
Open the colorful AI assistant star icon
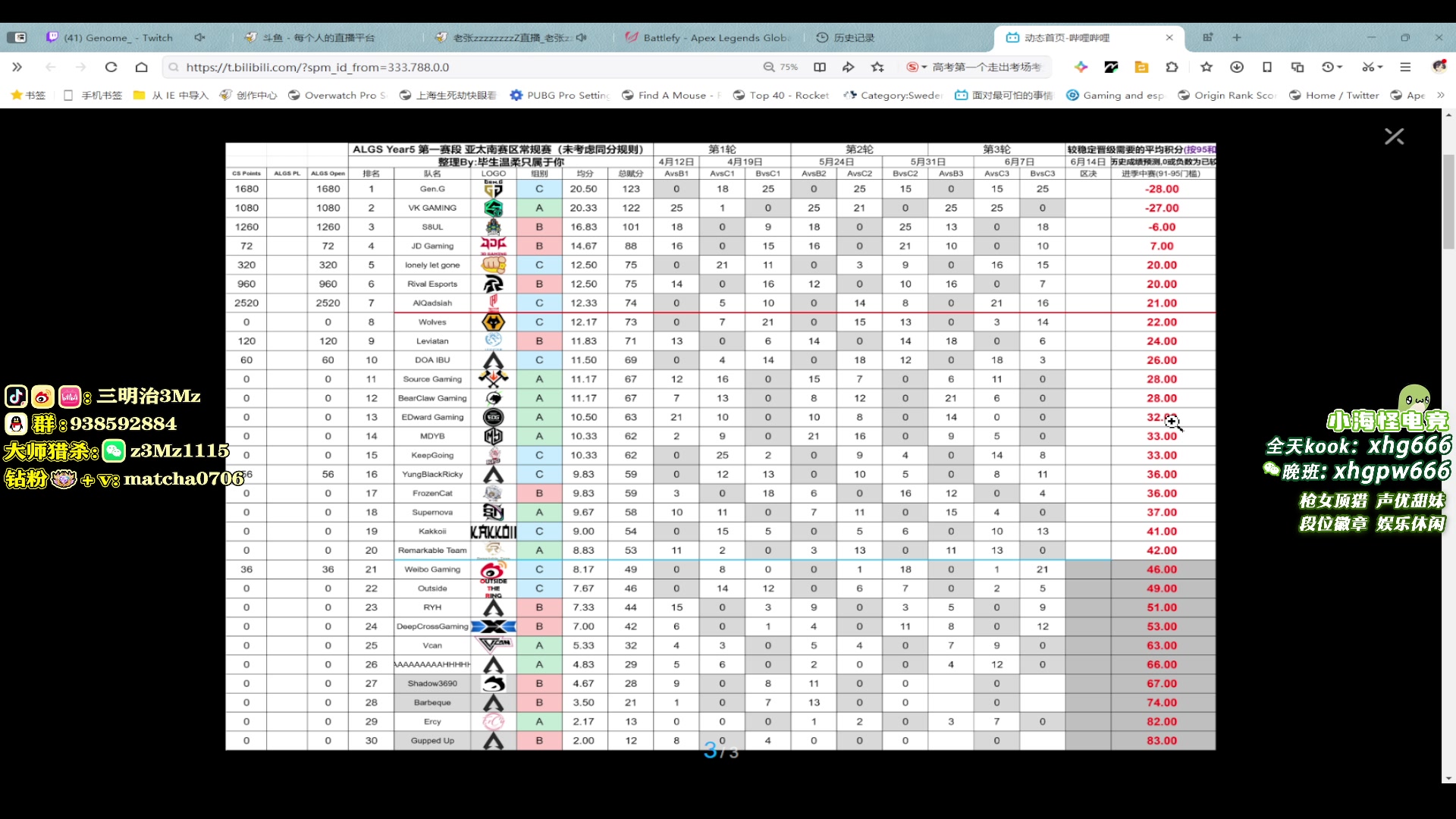pos(1081,67)
